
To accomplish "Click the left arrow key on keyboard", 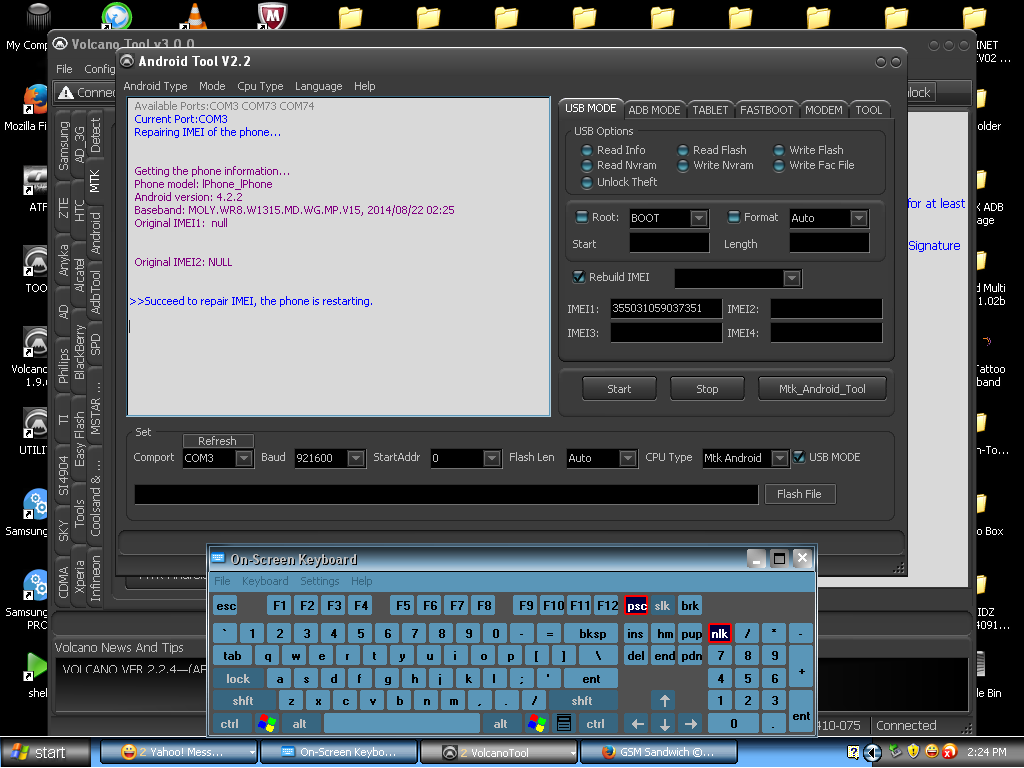I will (637, 724).
